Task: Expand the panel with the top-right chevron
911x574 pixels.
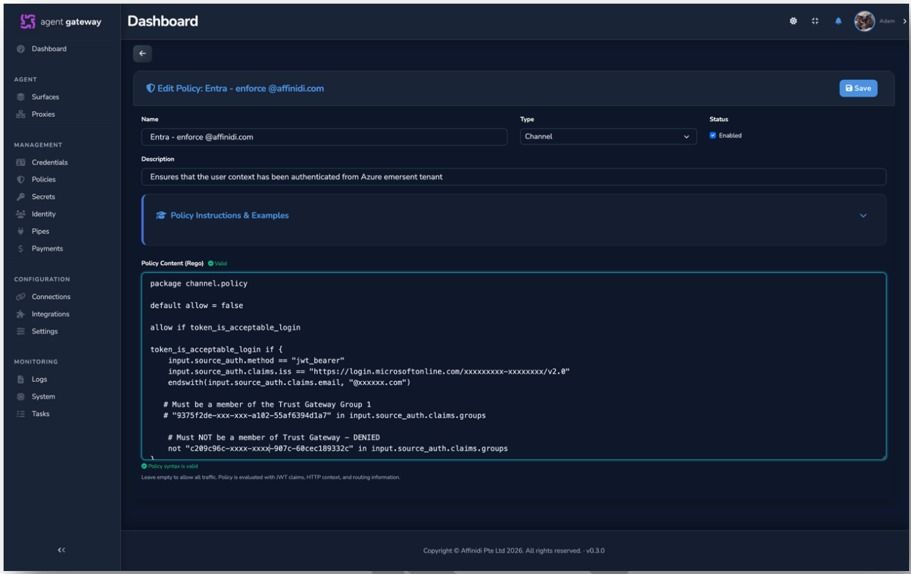Action: coord(905,21)
